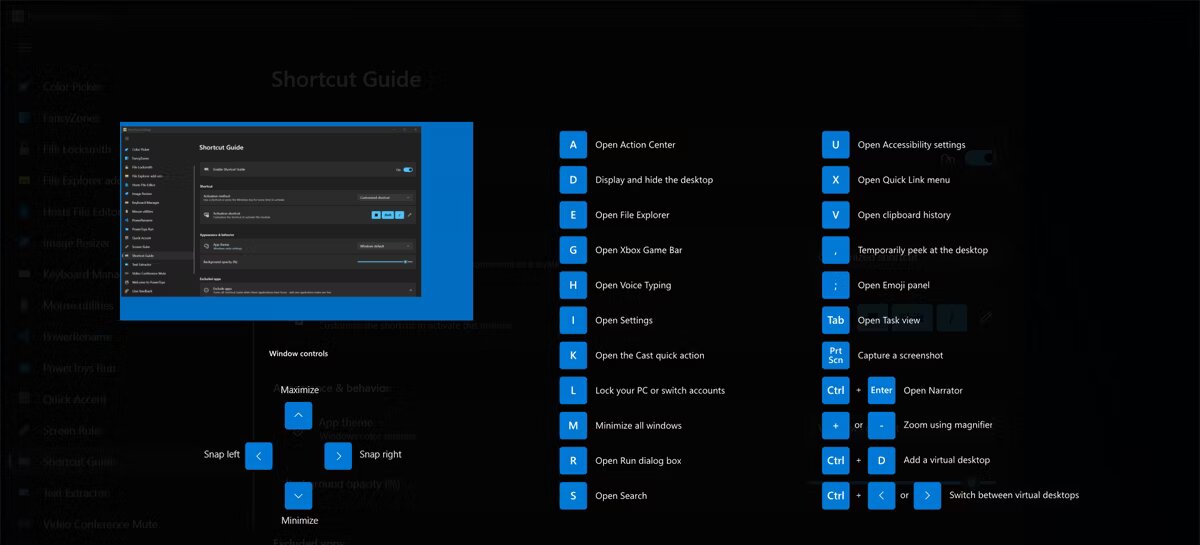
Task: Click the active window thumbnail preview
Action: click(x=296, y=221)
